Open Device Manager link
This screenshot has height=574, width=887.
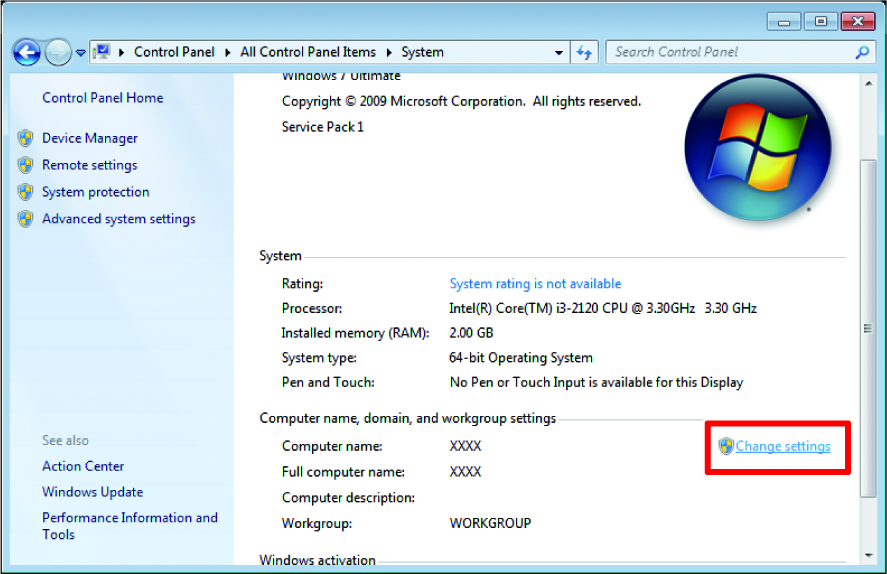point(89,139)
